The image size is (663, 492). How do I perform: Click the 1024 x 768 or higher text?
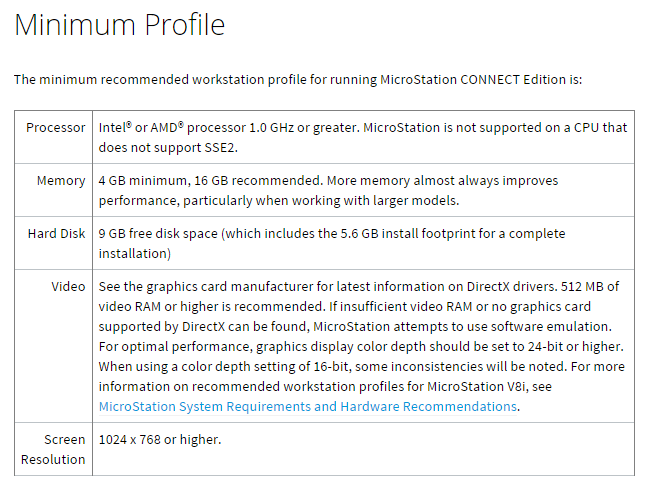(159, 439)
